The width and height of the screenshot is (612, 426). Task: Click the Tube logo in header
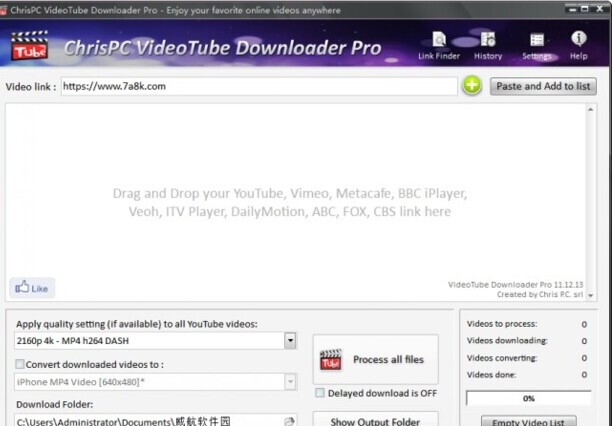(x=29, y=46)
